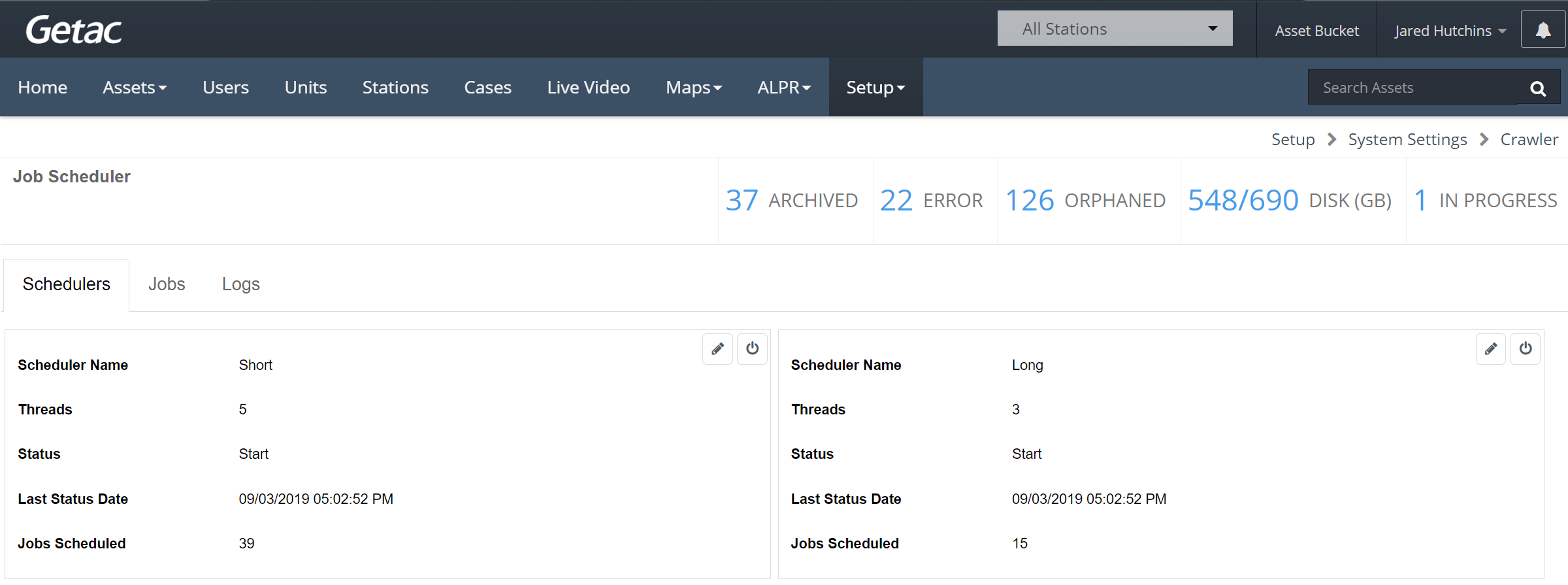The height and width of the screenshot is (585, 1568).
Task: Edit the Long scheduler with pencil icon
Action: (1491, 348)
